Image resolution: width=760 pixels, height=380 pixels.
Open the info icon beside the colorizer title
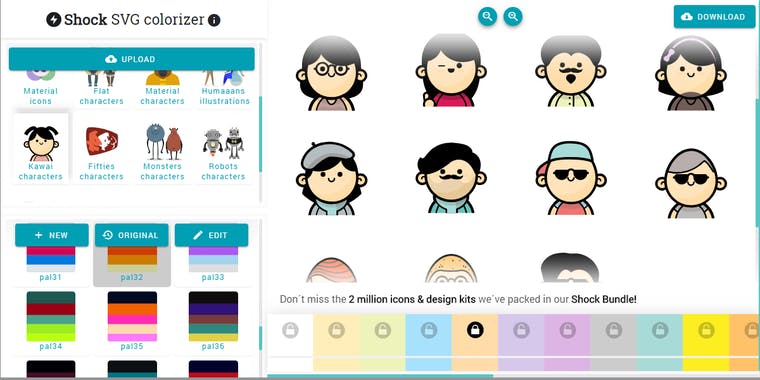click(214, 20)
